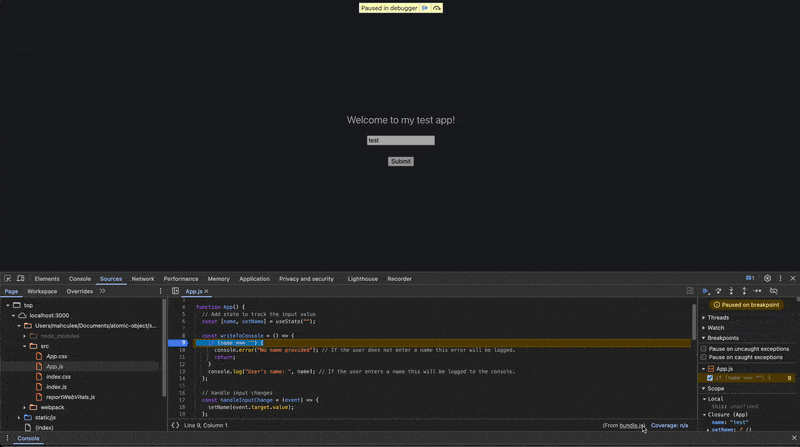Open the bundle.js source link
The image size is (800, 447).
[632, 425]
